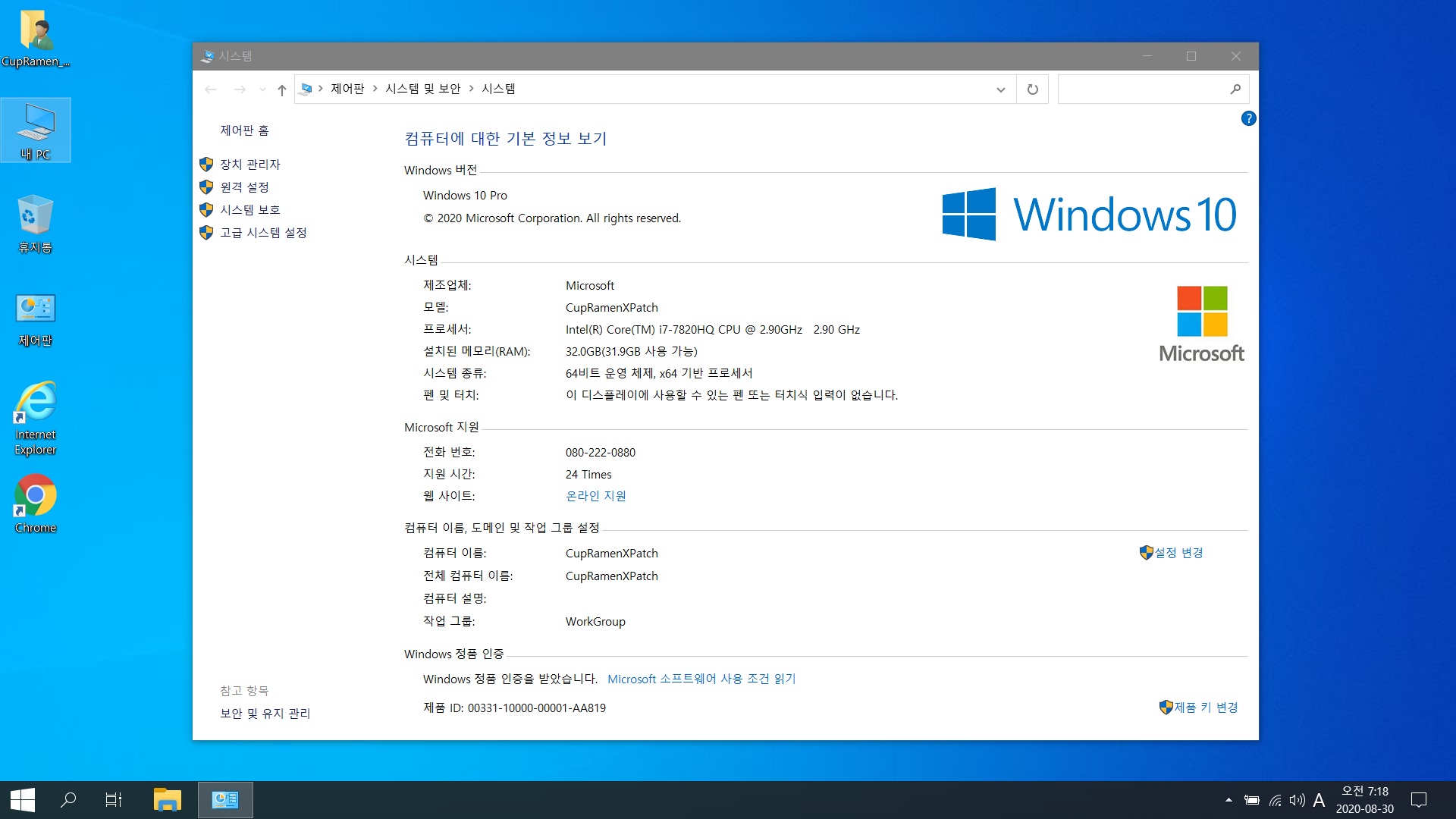Click 설정 변경 for computer name

(1178, 553)
